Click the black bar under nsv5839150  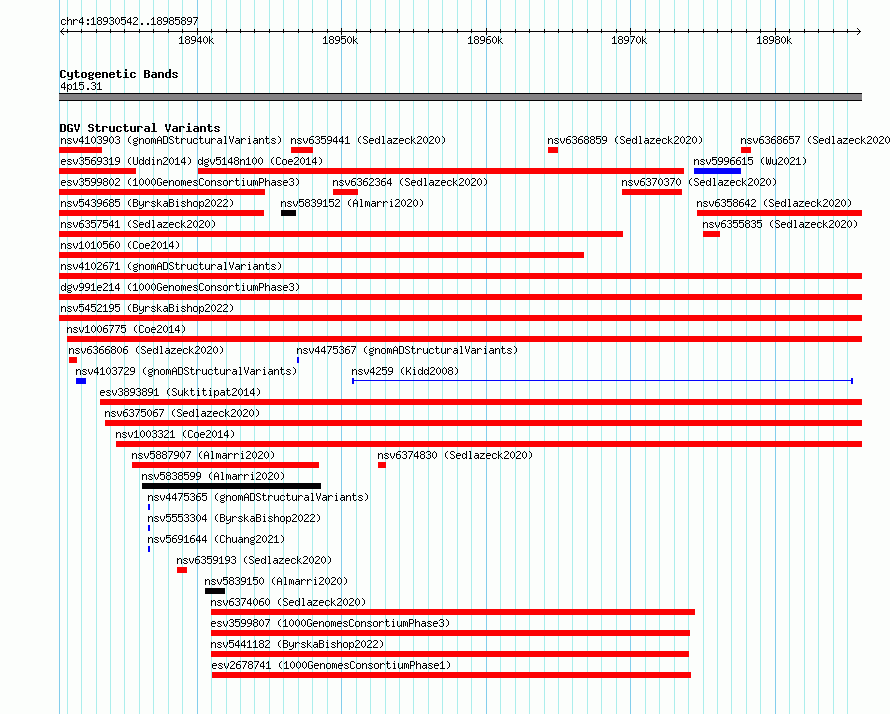coord(215,591)
